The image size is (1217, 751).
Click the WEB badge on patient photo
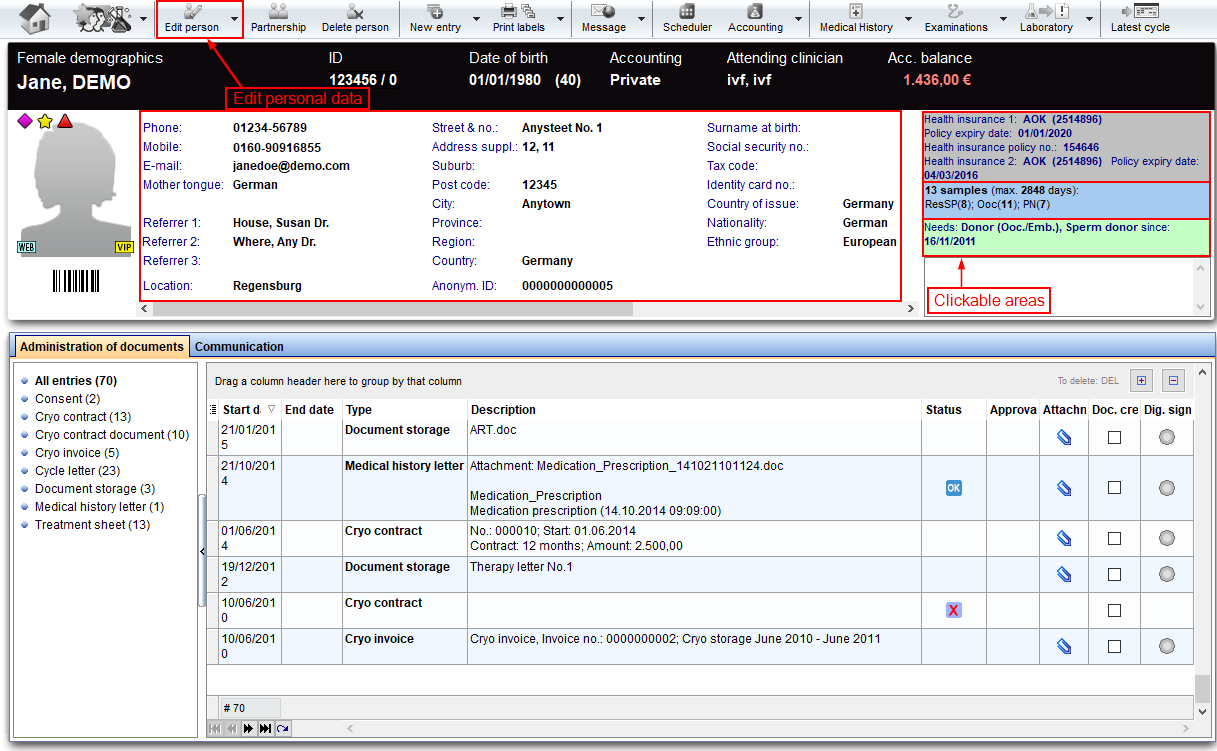tap(27, 247)
